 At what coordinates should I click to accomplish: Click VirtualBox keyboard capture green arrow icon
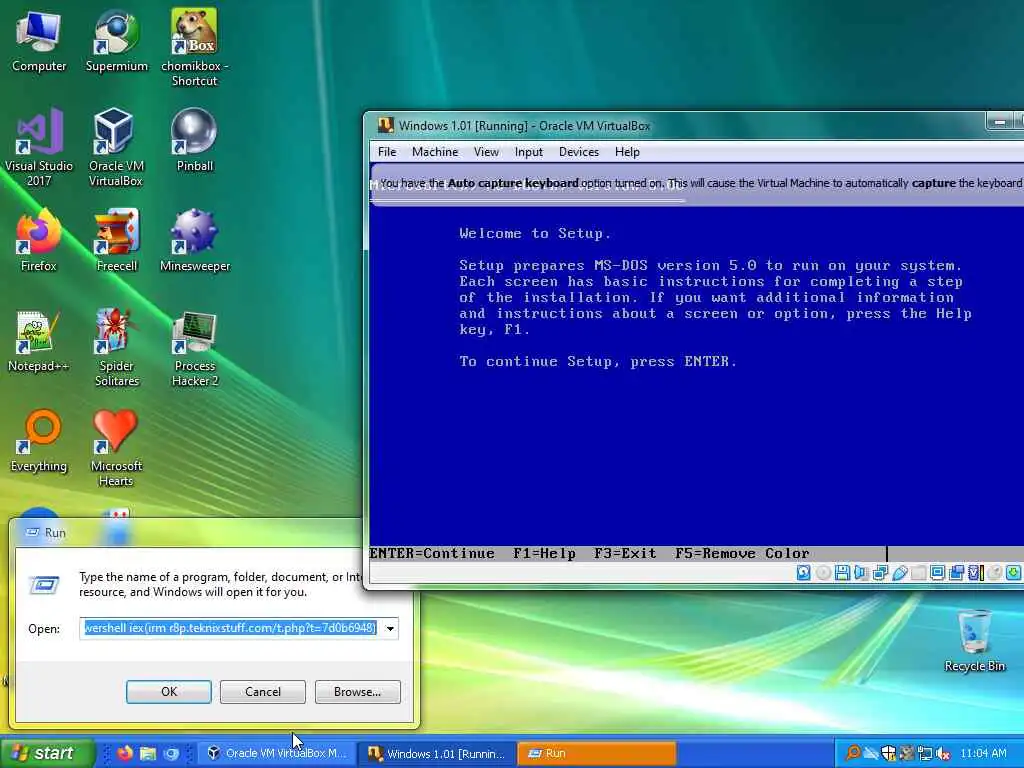click(1013, 573)
